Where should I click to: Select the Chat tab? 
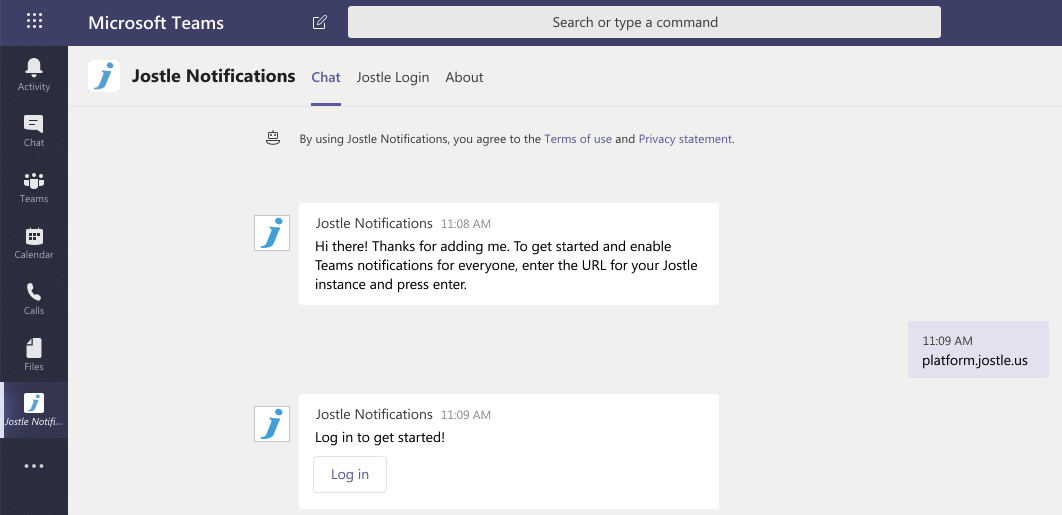pos(326,77)
